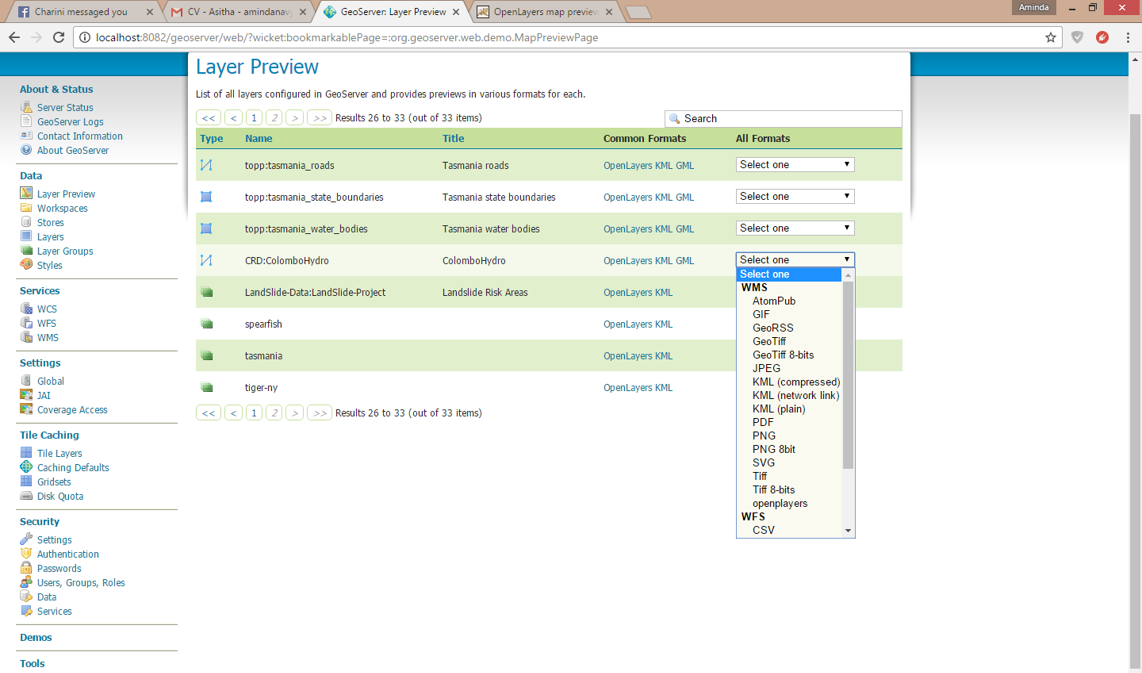
Task: Click the Layer Groups icon
Action: (x=26, y=251)
